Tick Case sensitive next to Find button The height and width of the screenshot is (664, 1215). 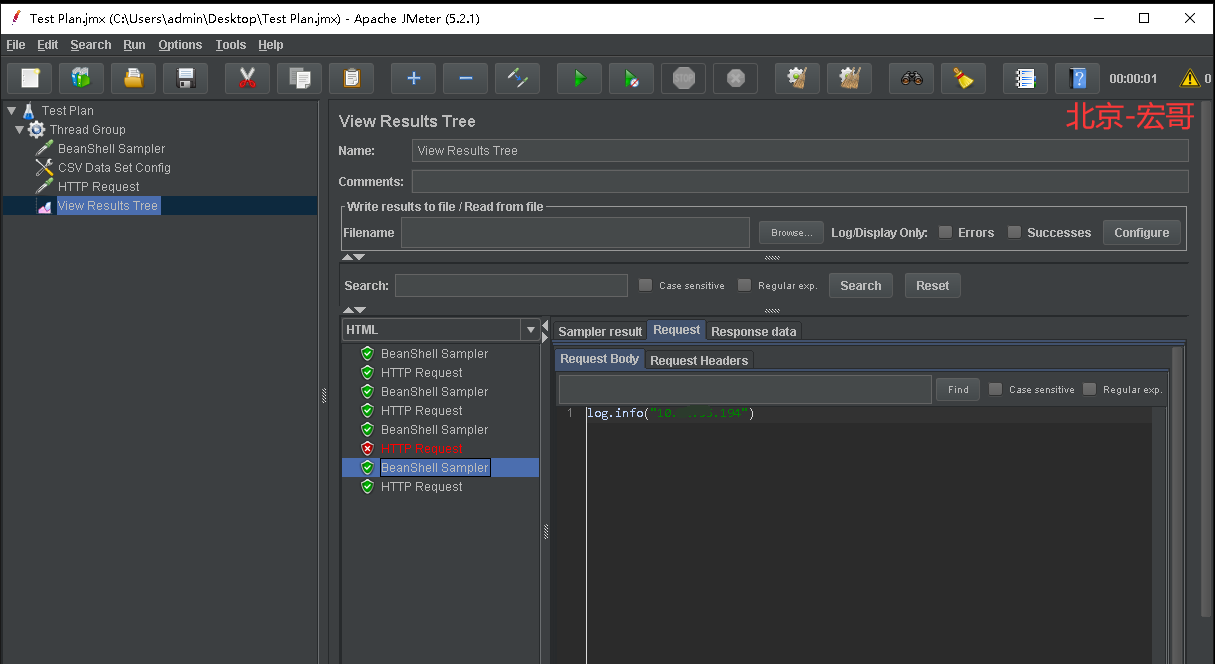[995, 390]
